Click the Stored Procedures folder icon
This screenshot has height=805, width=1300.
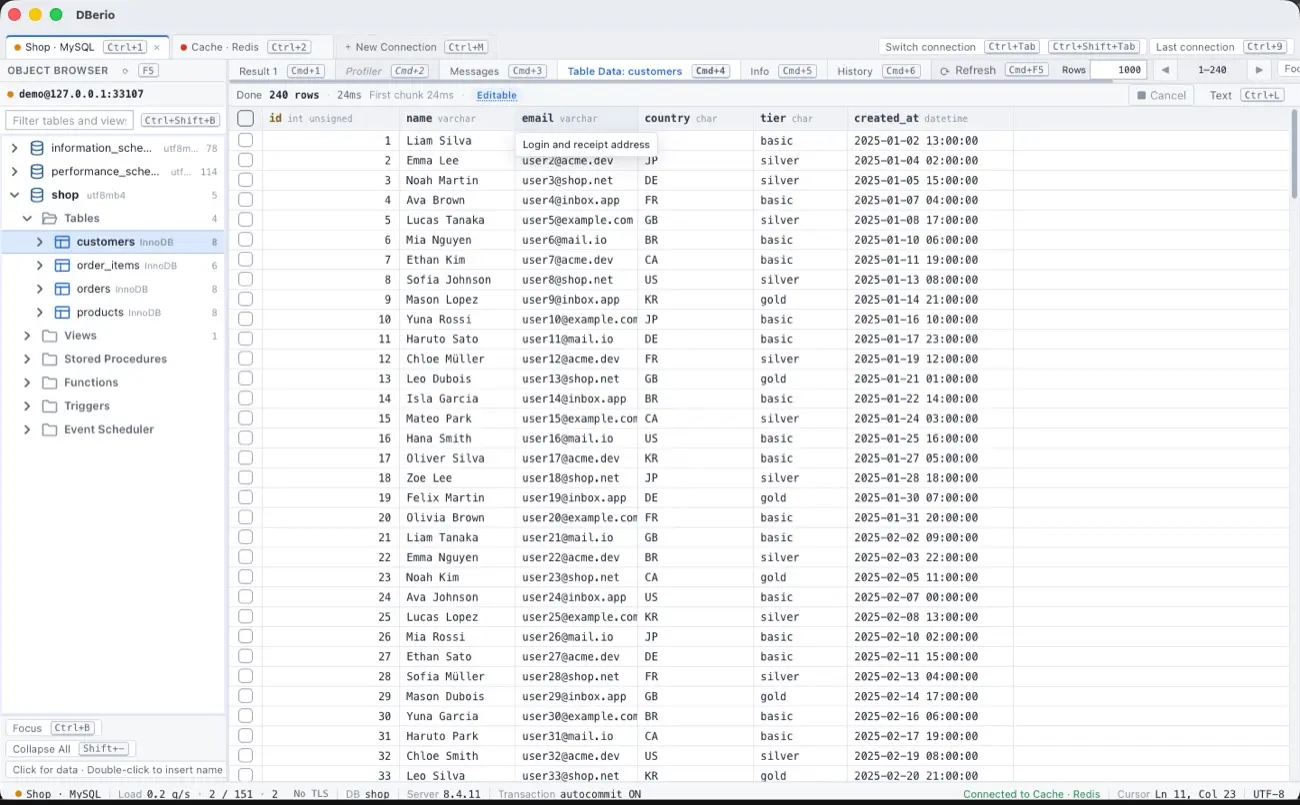[x=49, y=359]
